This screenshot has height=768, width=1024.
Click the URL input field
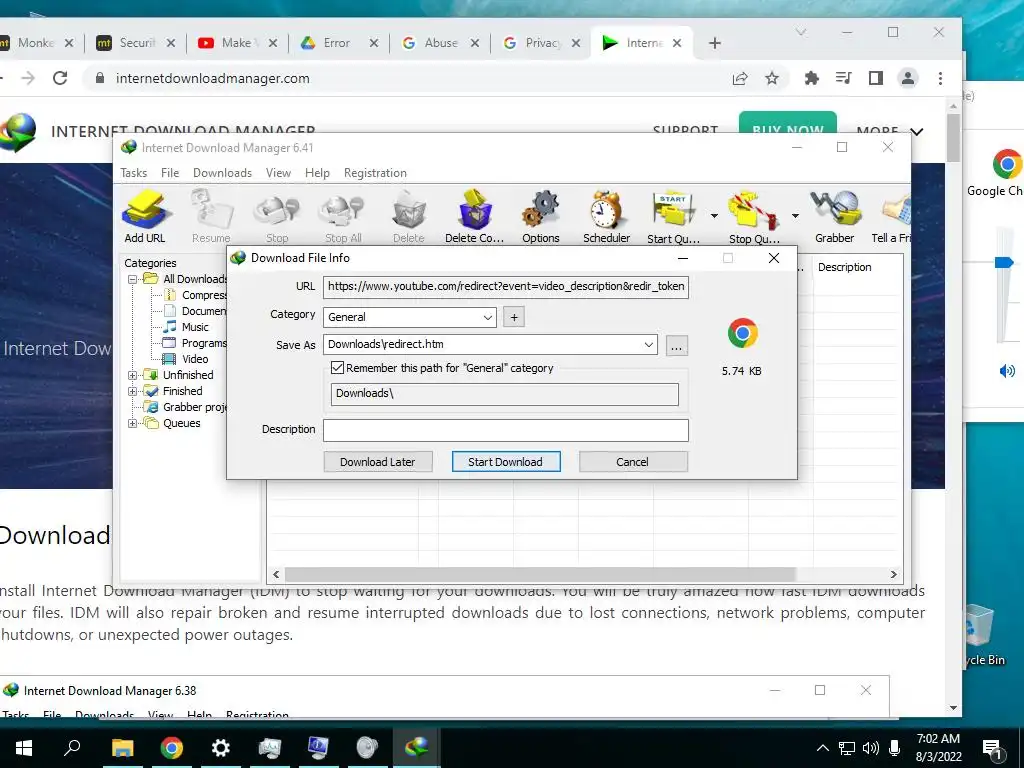click(505, 286)
